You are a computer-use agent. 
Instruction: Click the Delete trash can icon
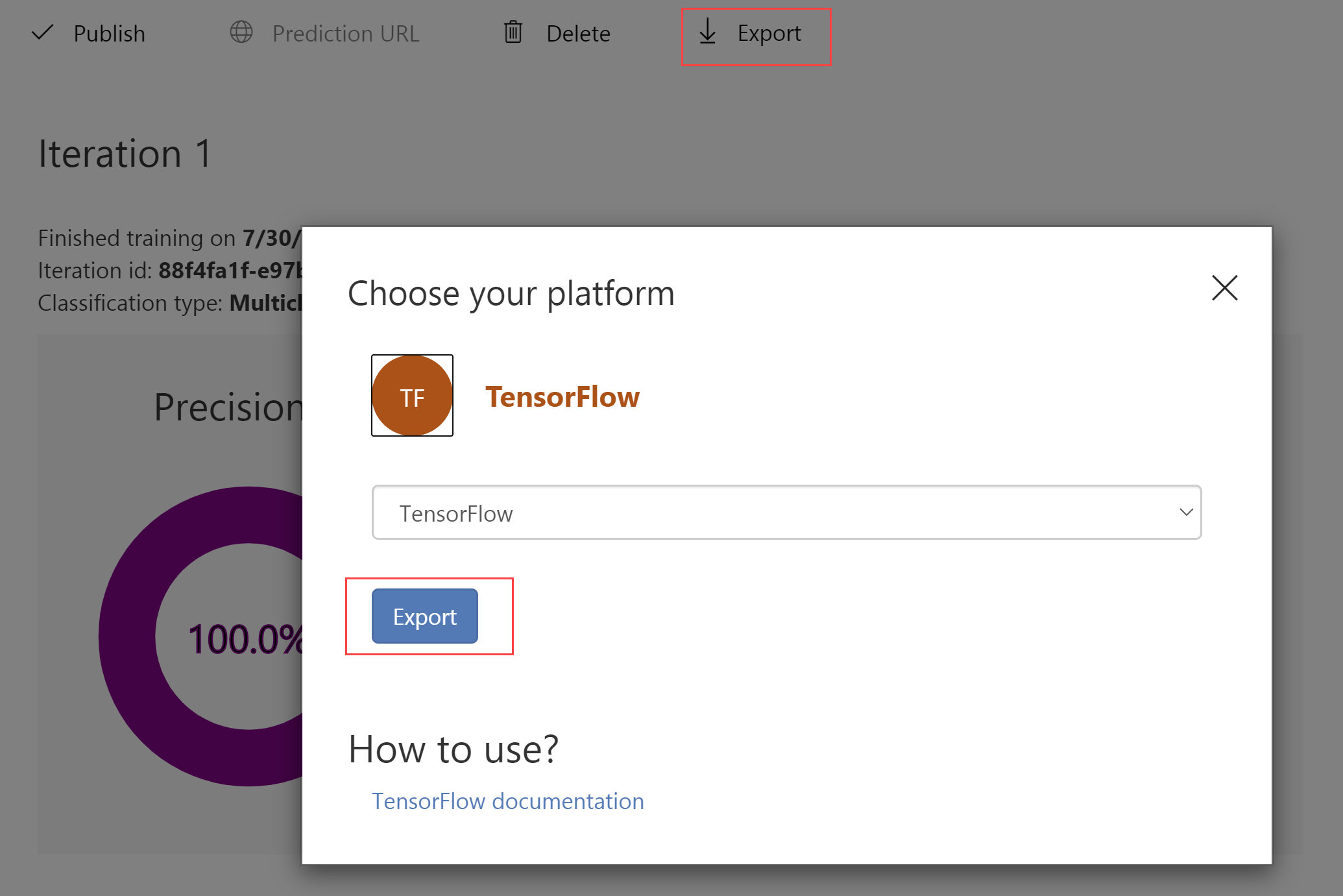click(x=513, y=32)
